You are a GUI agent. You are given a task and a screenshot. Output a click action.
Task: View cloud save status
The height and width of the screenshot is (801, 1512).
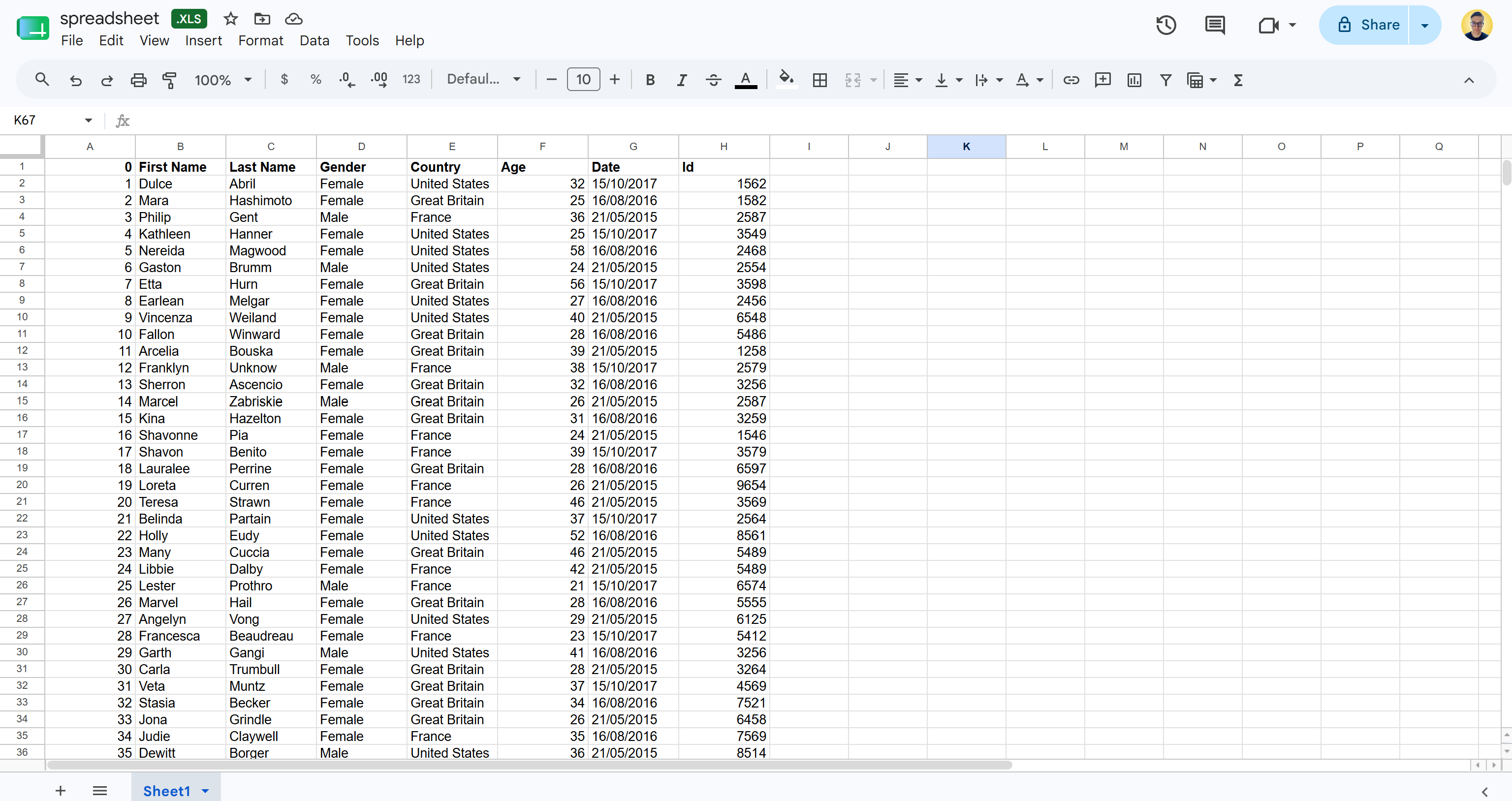(293, 19)
